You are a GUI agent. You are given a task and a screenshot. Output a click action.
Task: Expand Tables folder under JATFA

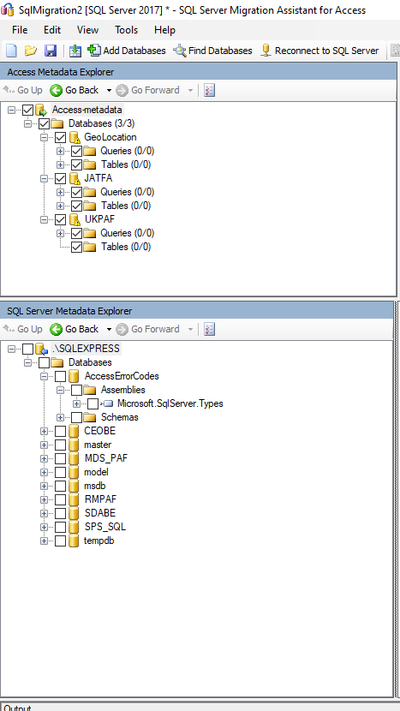[x=60, y=206]
